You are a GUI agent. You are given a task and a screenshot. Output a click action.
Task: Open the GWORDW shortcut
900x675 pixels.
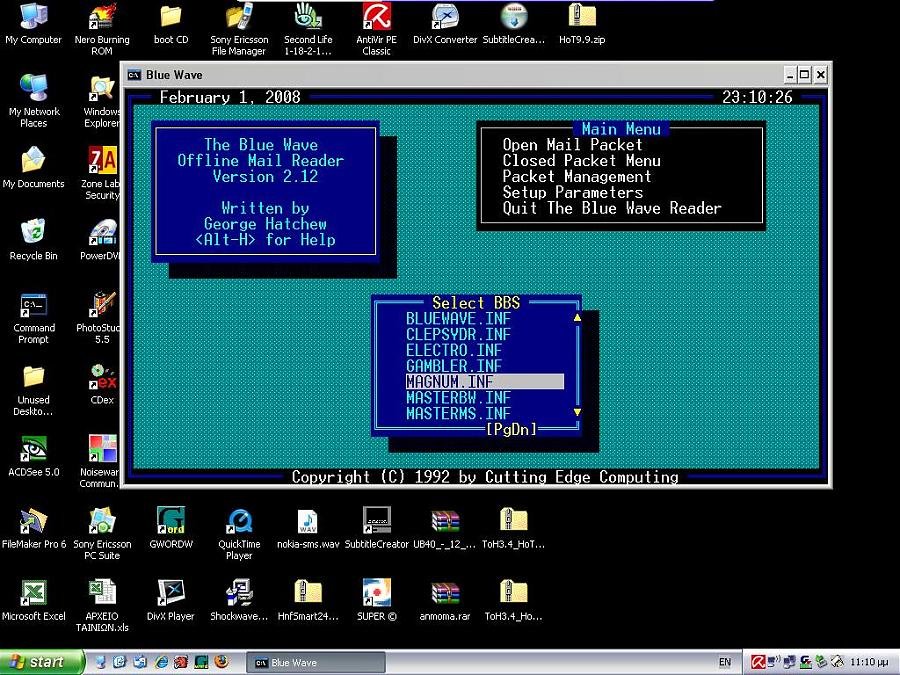[x=171, y=528]
